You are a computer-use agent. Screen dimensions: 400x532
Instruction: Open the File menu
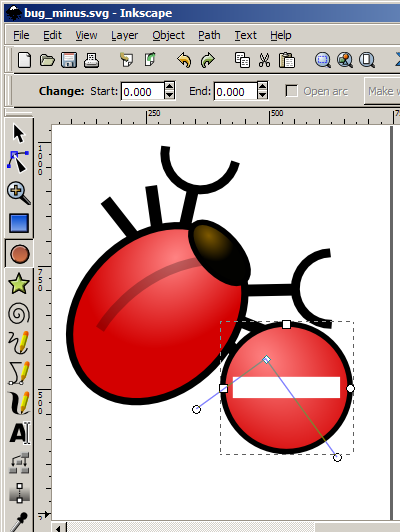[21, 35]
